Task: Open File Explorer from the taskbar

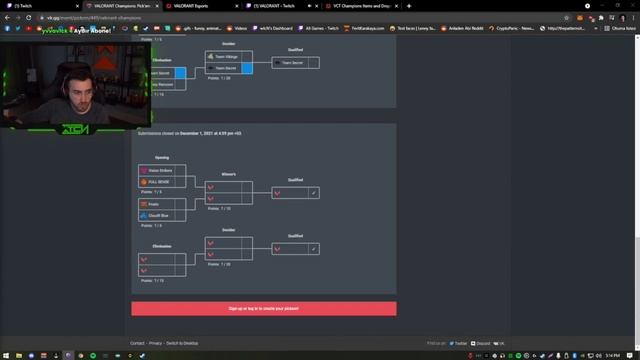Action: point(19,356)
